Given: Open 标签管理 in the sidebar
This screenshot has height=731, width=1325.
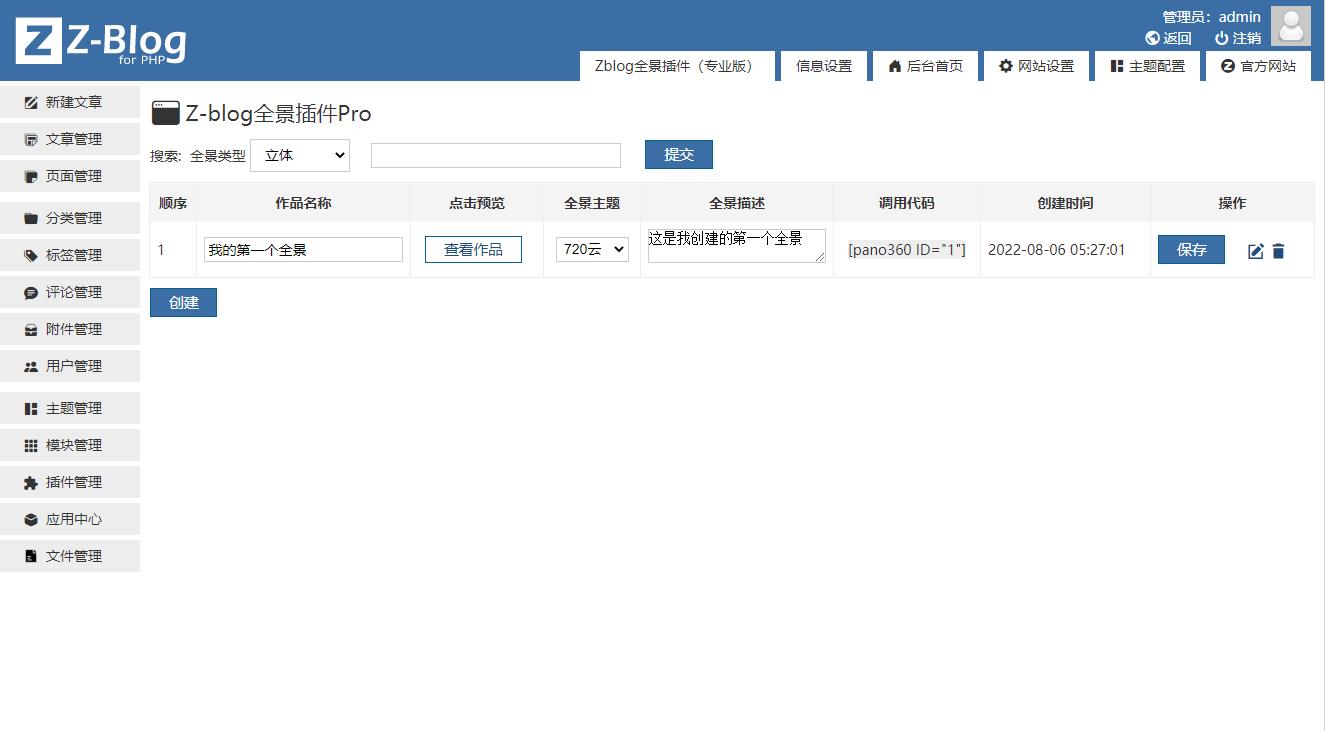Looking at the screenshot, I should pyautogui.click(x=70, y=255).
